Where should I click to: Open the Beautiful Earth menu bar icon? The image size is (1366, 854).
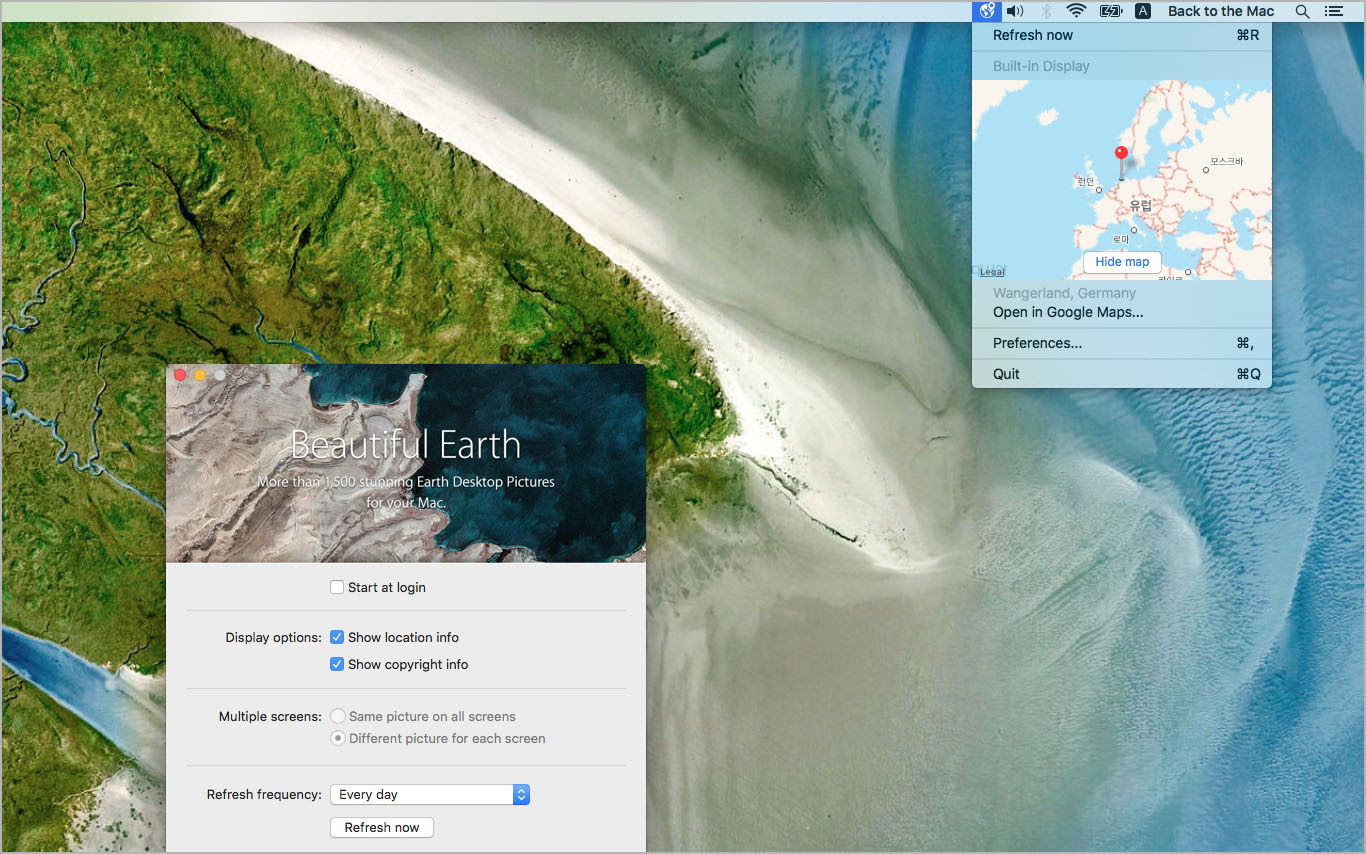coord(987,11)
